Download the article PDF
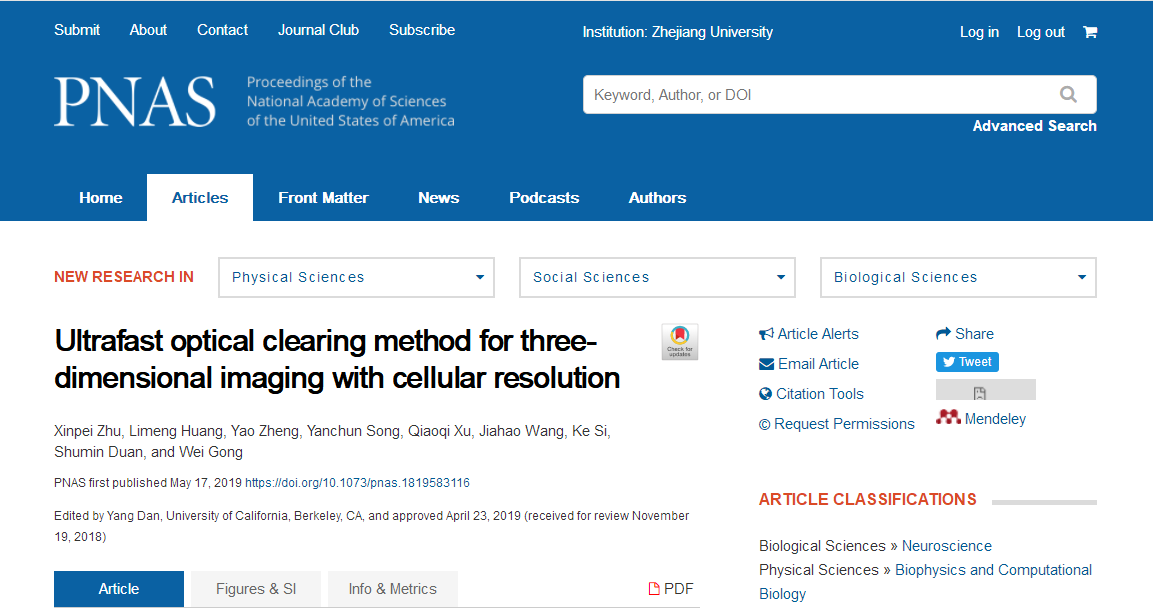The image size is (1153, 610). [x=671, y=589]
